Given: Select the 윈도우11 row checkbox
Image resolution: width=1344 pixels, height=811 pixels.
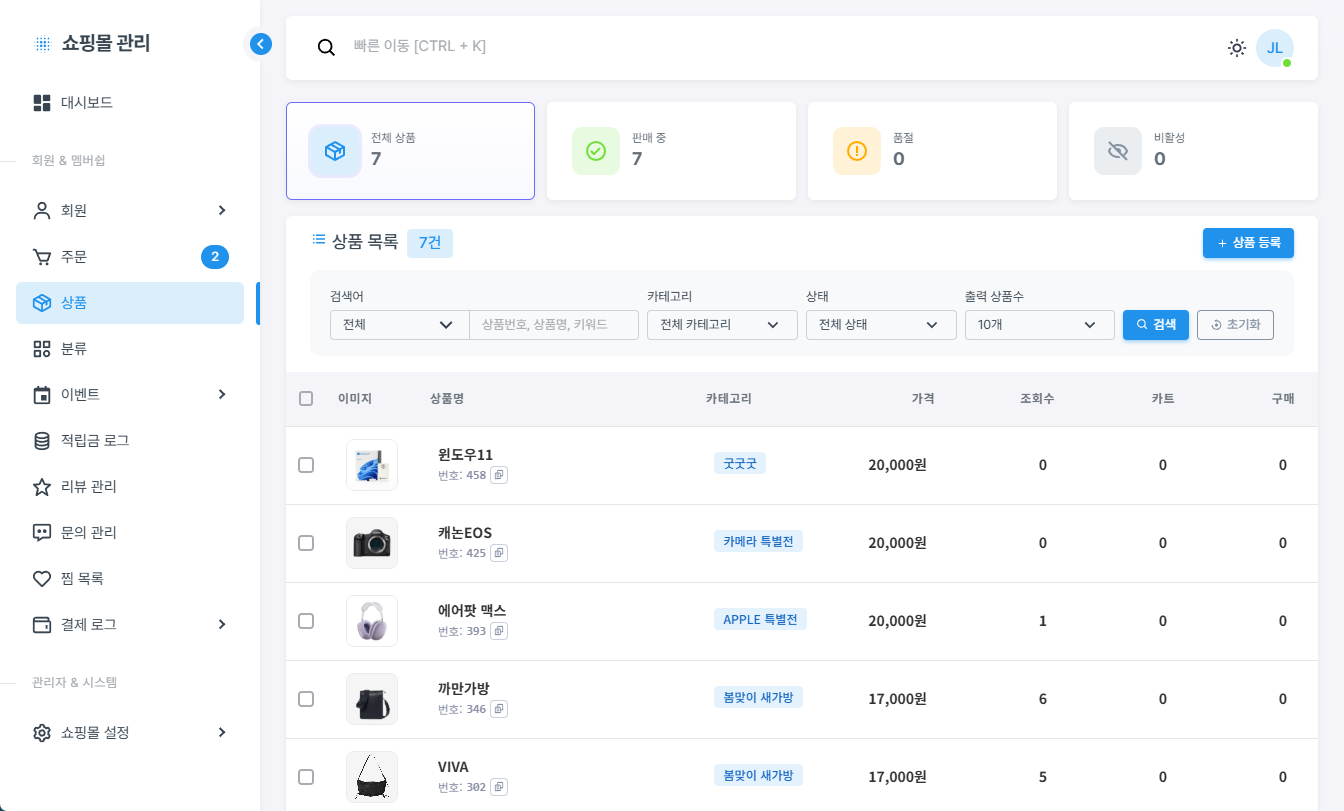Looking at the screenshot, I should click(x=306, y=465).
